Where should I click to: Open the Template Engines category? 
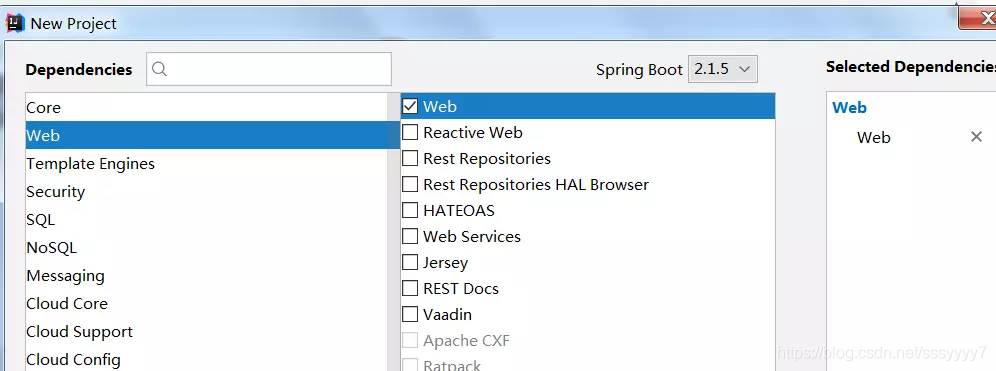[x=206, y=163]
